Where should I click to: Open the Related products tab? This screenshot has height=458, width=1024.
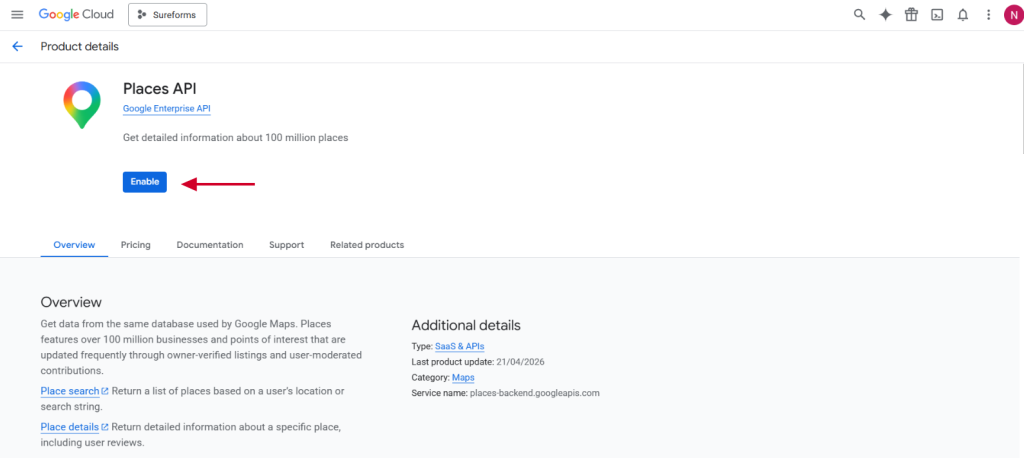tap(367, 245)
